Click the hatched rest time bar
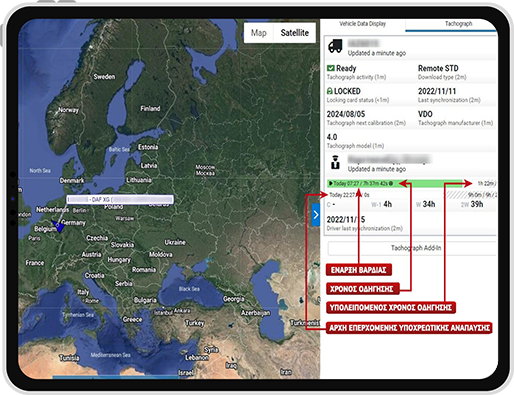The width and height of the screenshot is (514, 395). [x=471, y=195]
